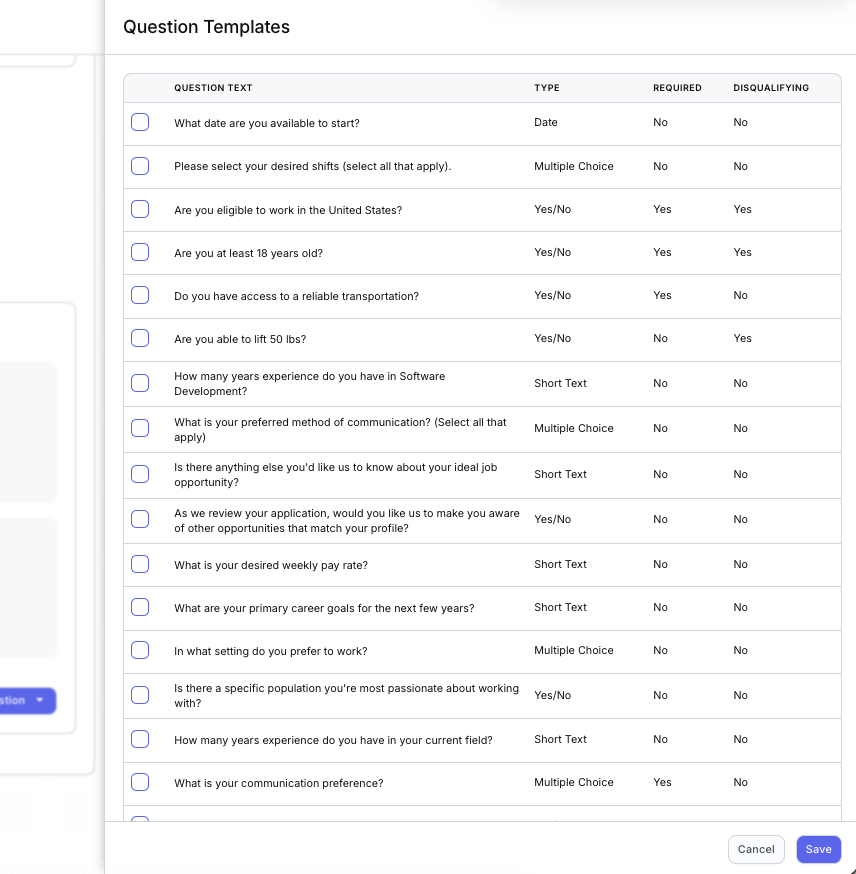Click the Save button
The image size is (856, 874).
818,849
